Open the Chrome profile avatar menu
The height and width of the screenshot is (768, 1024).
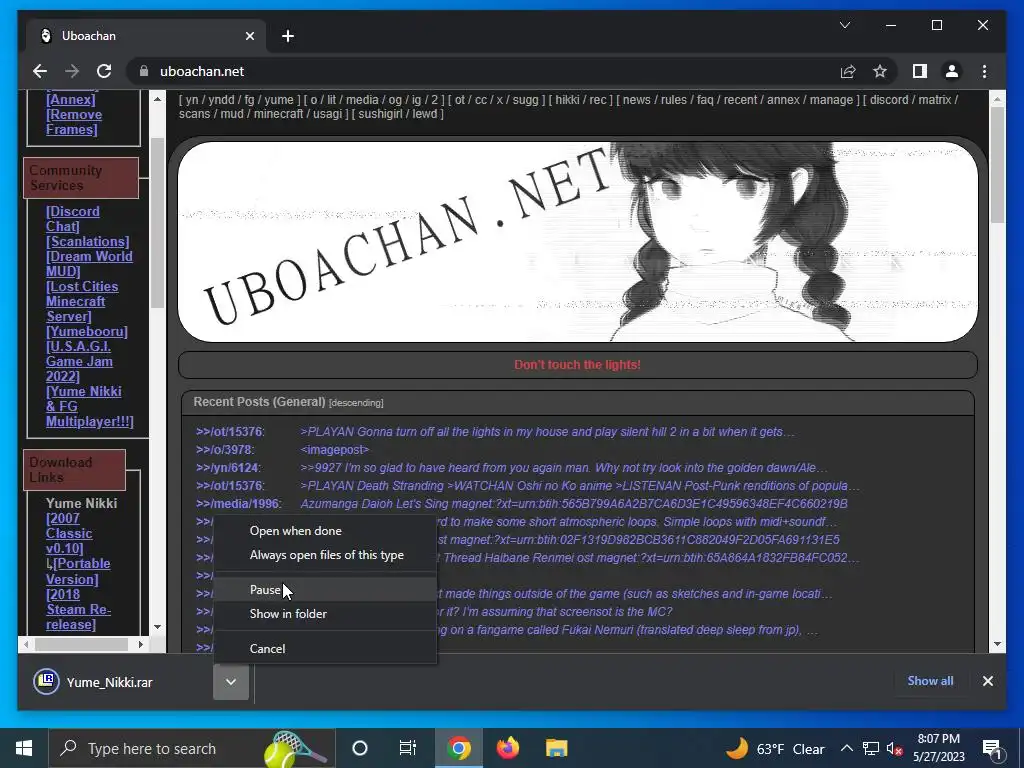[x=952, y=71]
